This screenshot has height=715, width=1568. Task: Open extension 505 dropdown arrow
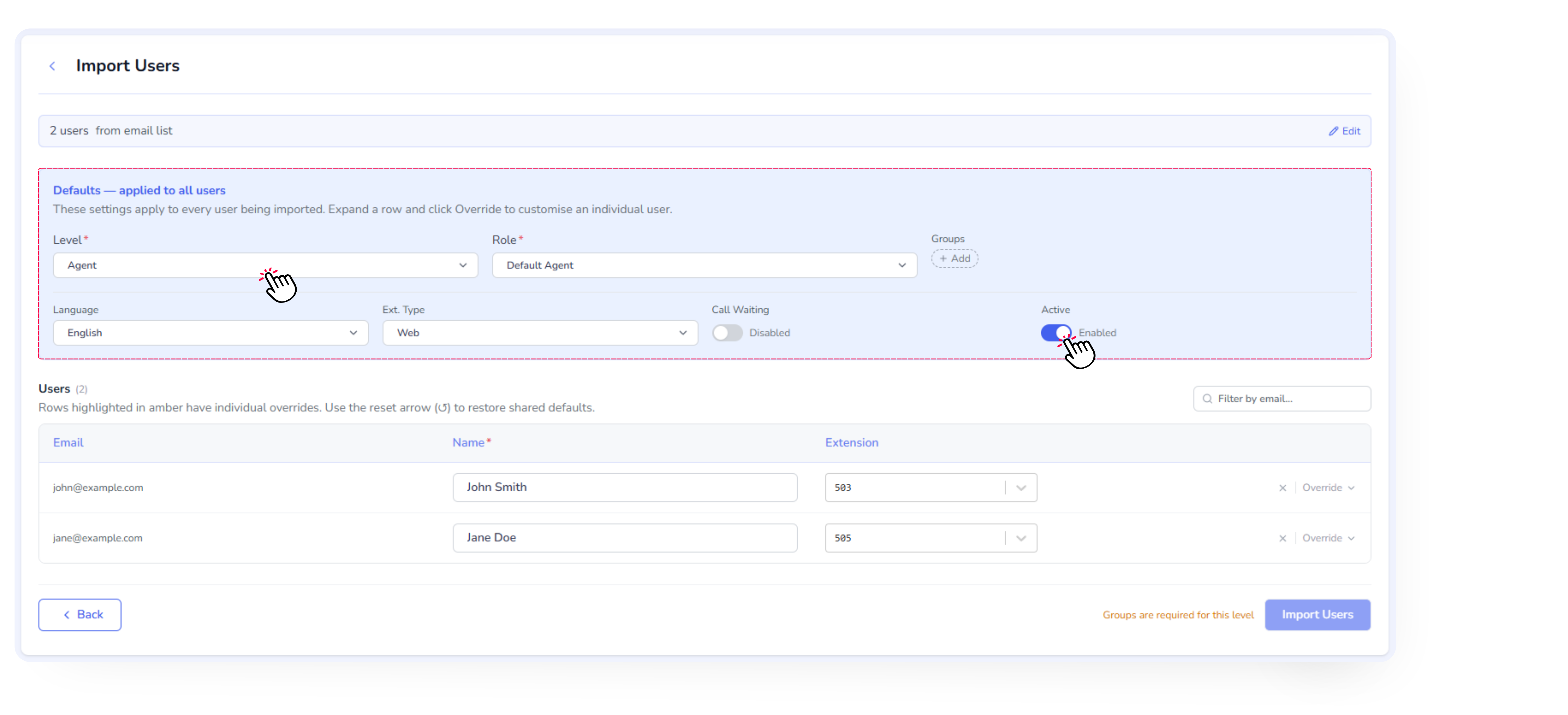(x=1021, y=538)
